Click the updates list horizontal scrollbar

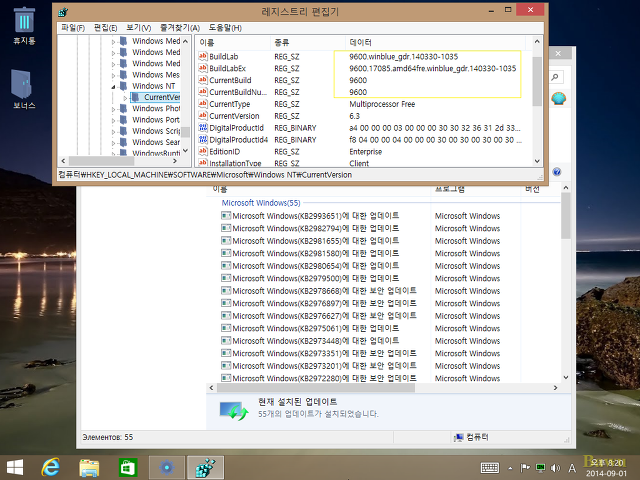pos(316,388)
